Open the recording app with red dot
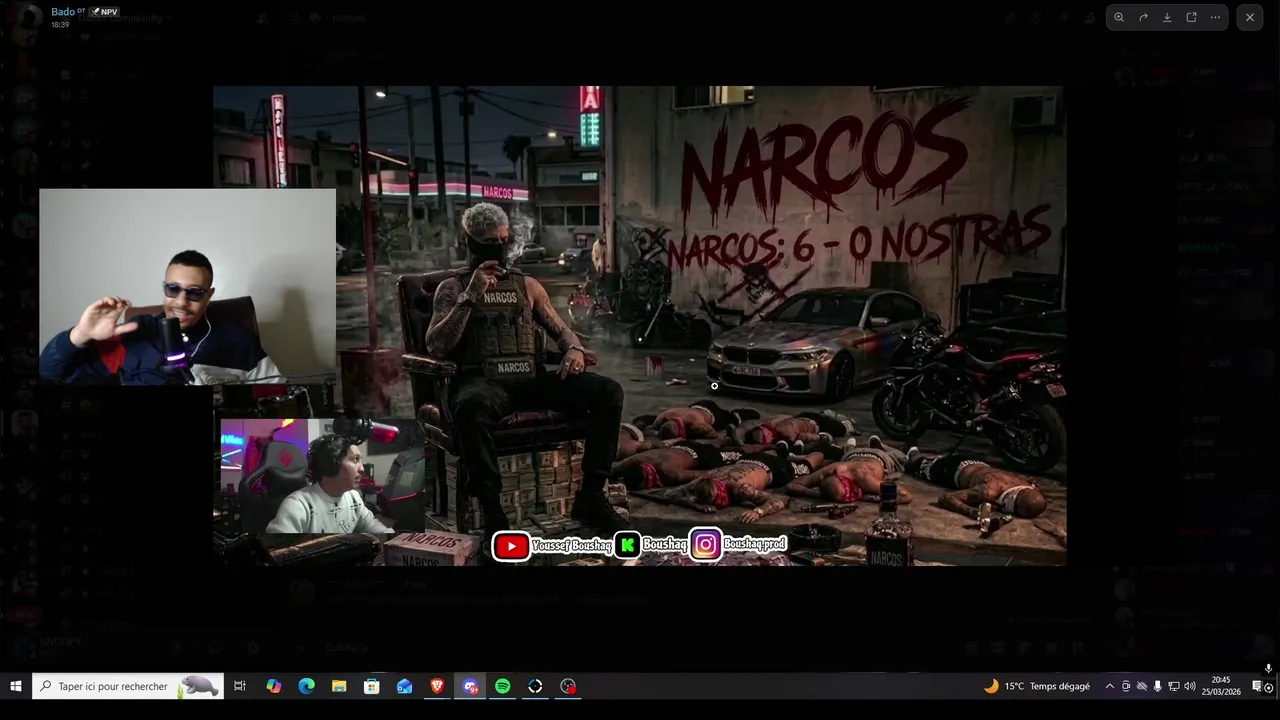This screenshot has height=720, width=1280. [x=568, y=686]
